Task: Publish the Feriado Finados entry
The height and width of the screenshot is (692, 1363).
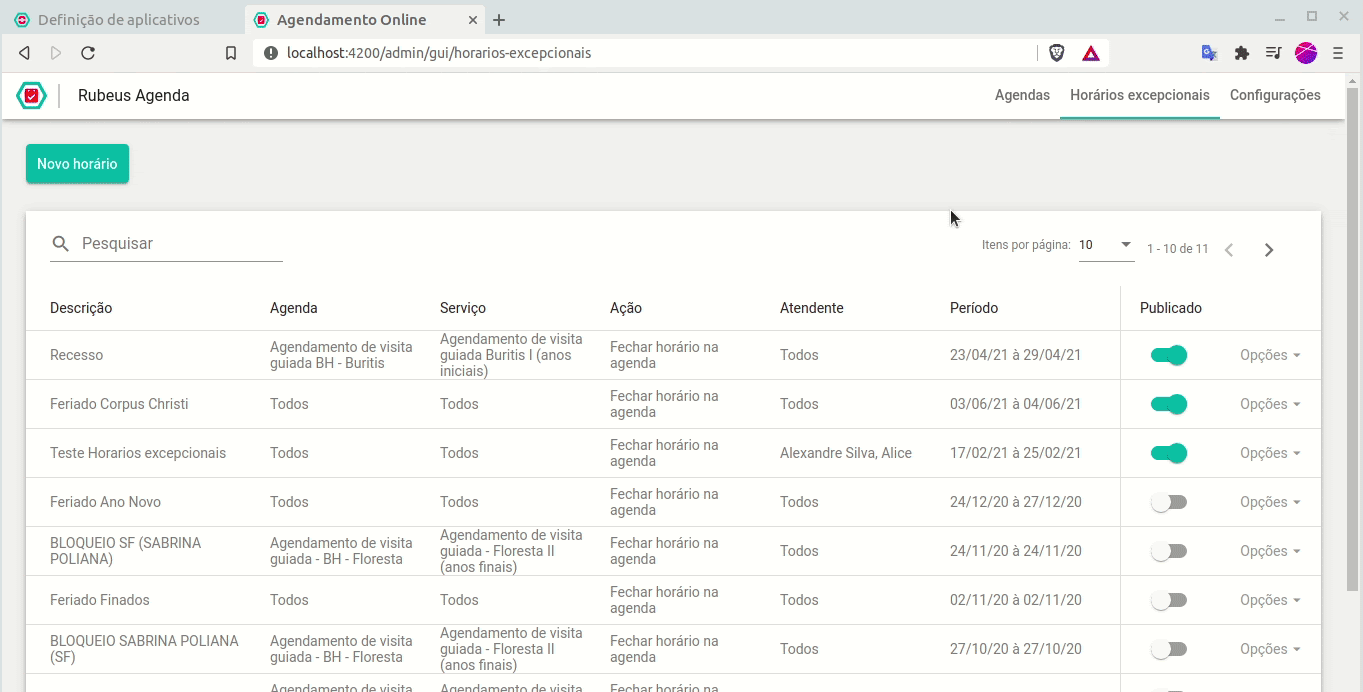Action: coord(1169,600)
